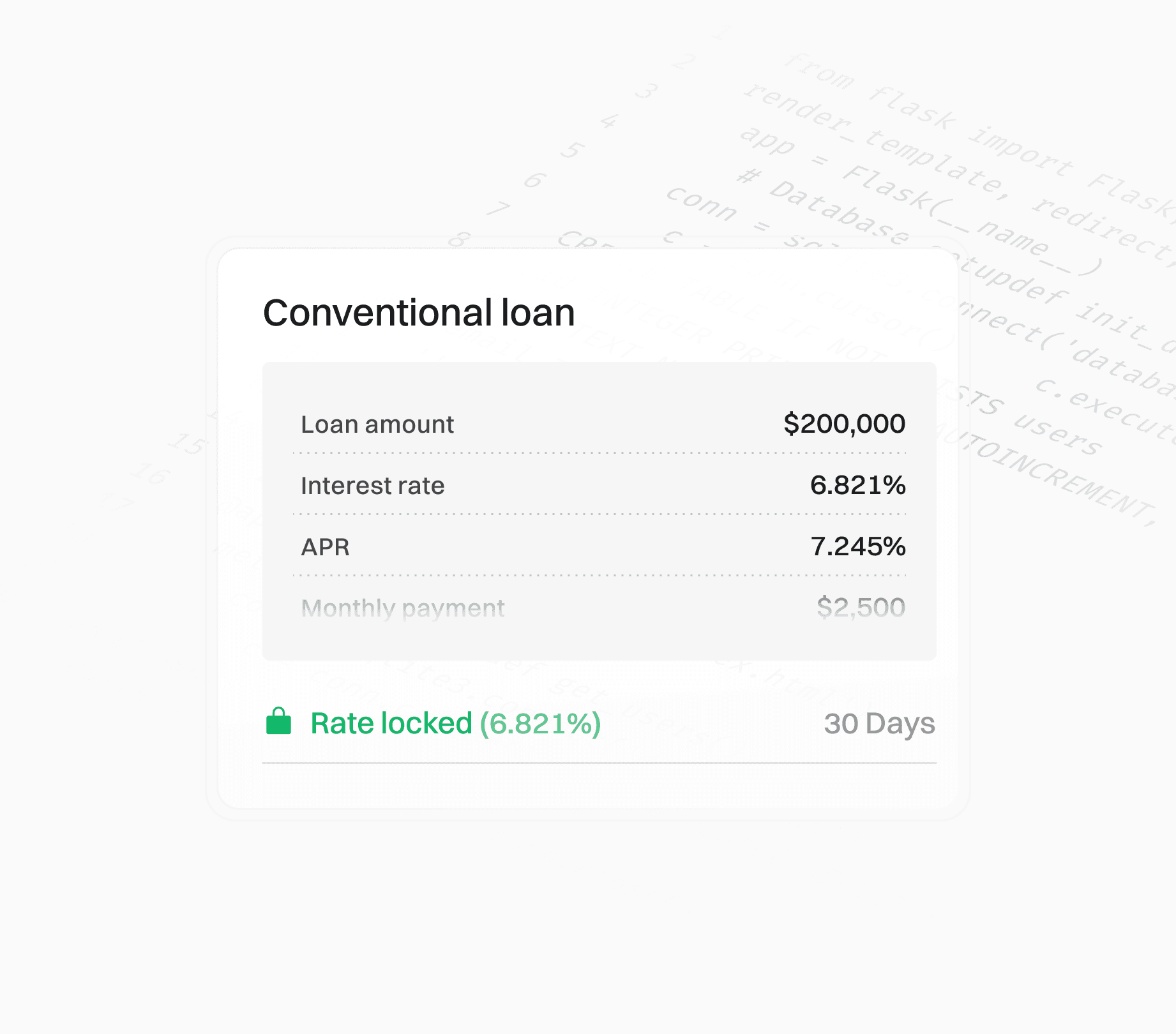
Task: Select the Interest rate label
Action: point(372,486)
